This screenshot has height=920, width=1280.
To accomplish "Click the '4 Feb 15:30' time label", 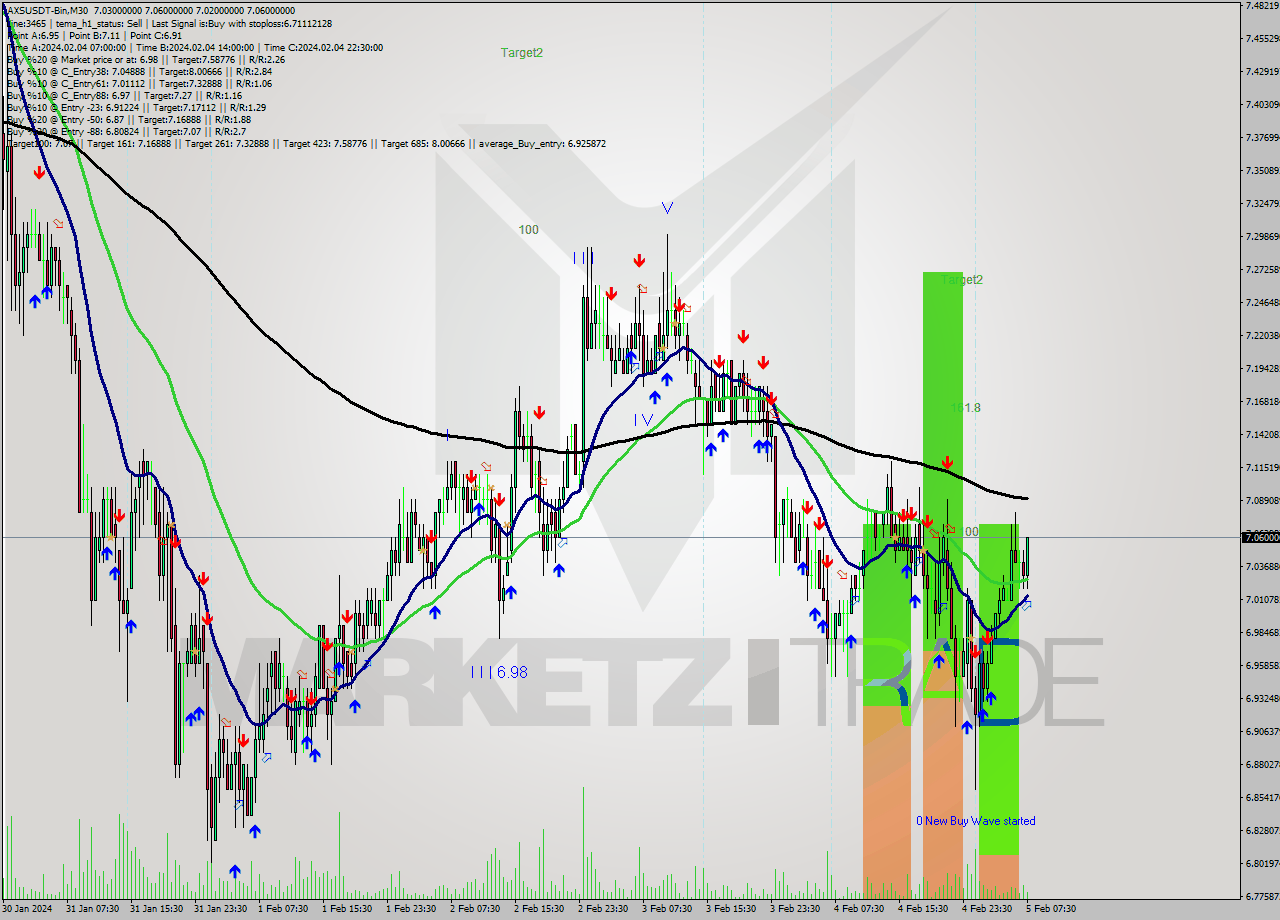I will coord(923,909).
